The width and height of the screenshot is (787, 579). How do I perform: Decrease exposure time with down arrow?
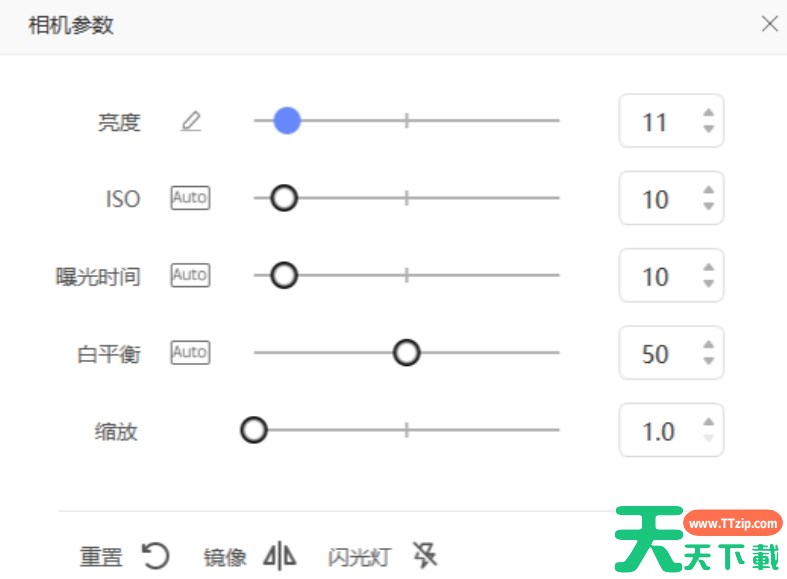coord(708,283)
